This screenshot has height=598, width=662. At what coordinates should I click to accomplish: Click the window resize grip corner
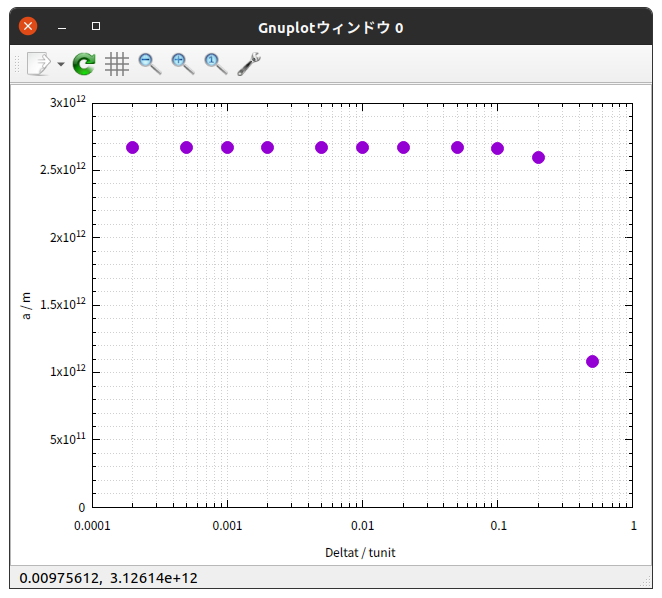pos(646,582)
